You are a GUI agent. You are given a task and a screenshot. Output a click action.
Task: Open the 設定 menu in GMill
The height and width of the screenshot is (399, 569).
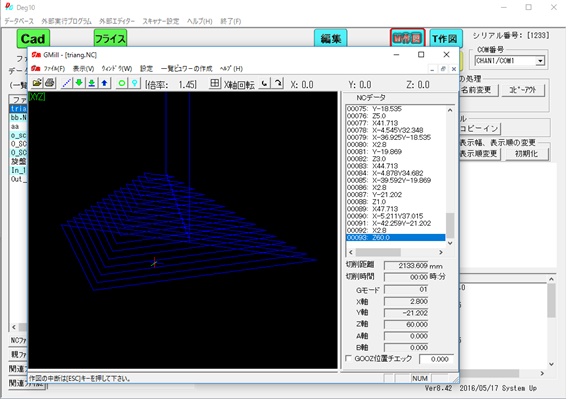[146, 69]
